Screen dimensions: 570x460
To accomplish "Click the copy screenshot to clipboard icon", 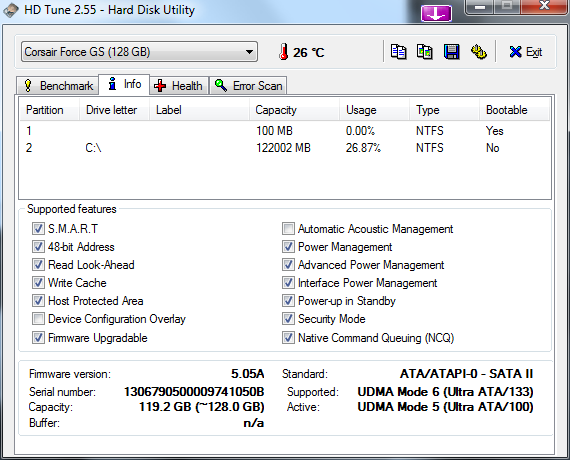I will point(425,52).
